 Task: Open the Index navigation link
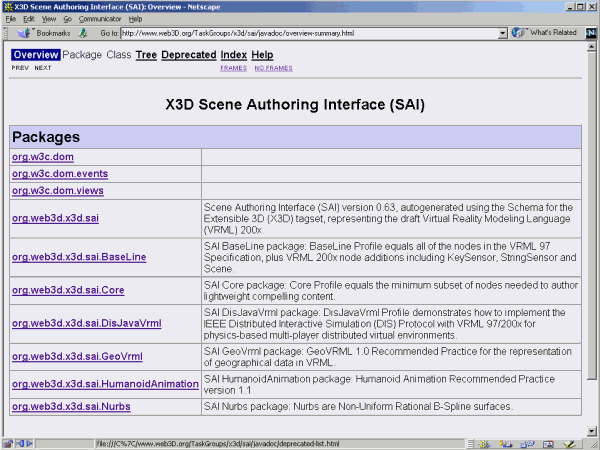click(233, 55)
